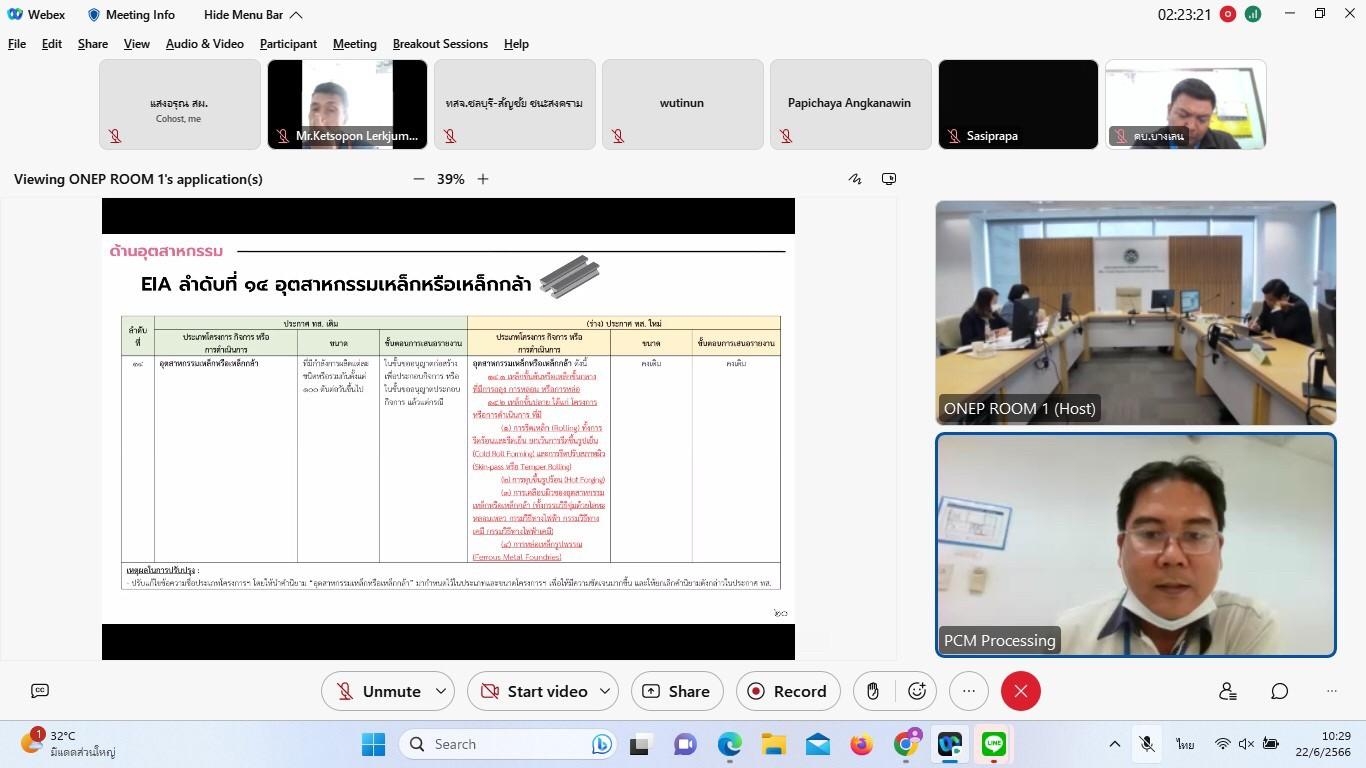Raise hand using the hand icon
Screen dimensions: 1366x768
click(x=873, y=691)
